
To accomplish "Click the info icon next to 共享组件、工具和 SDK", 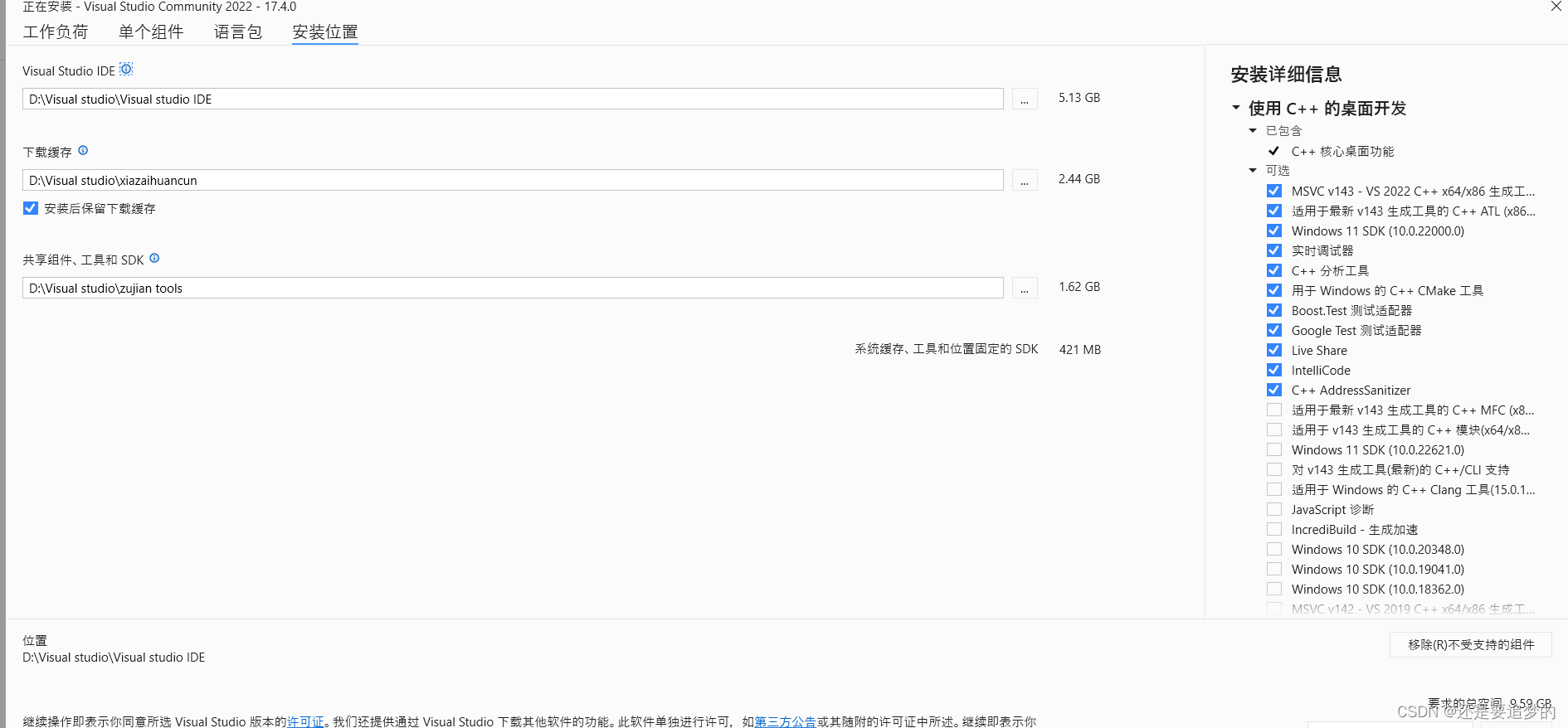I will pos(154,258).
